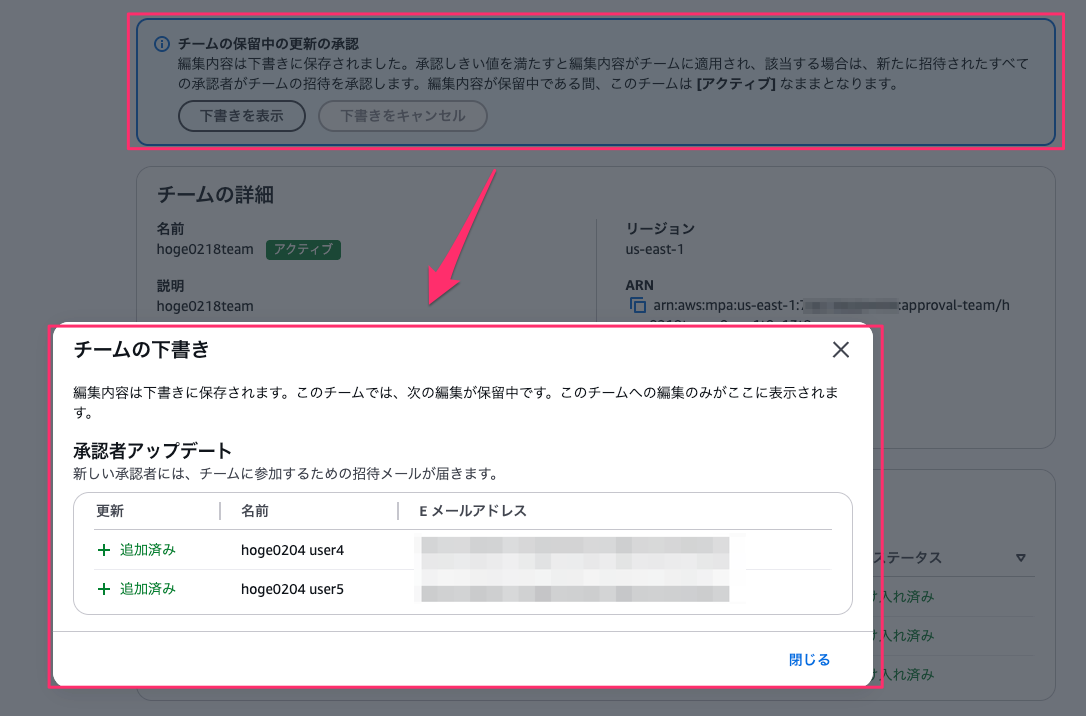Screen dimensions: 1086x716
Task: Click the ARN value starting with arn:aws:mpa
Action: (x=830, y=306)
